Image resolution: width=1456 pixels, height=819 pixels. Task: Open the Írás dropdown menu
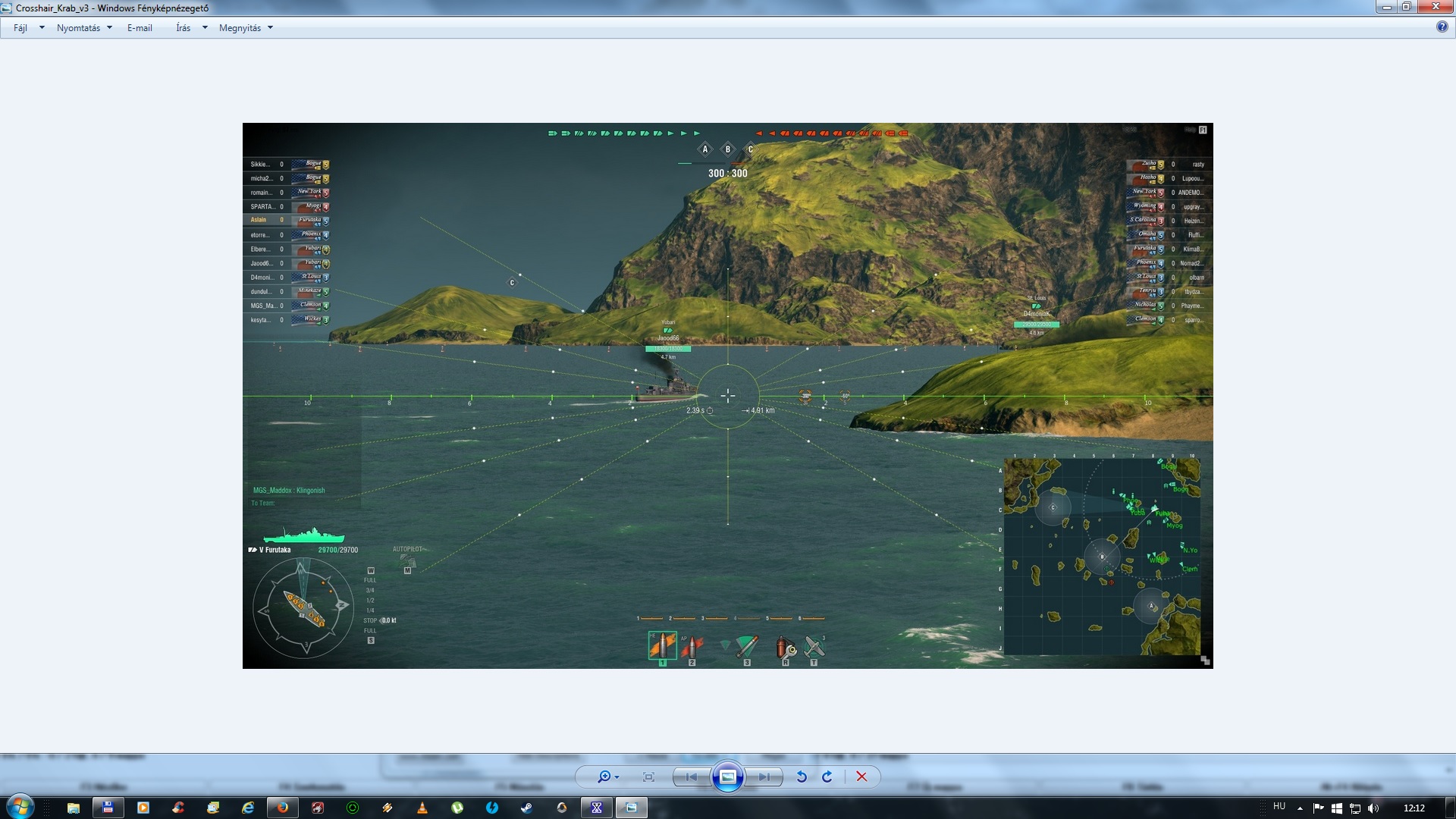coord(191,28)
